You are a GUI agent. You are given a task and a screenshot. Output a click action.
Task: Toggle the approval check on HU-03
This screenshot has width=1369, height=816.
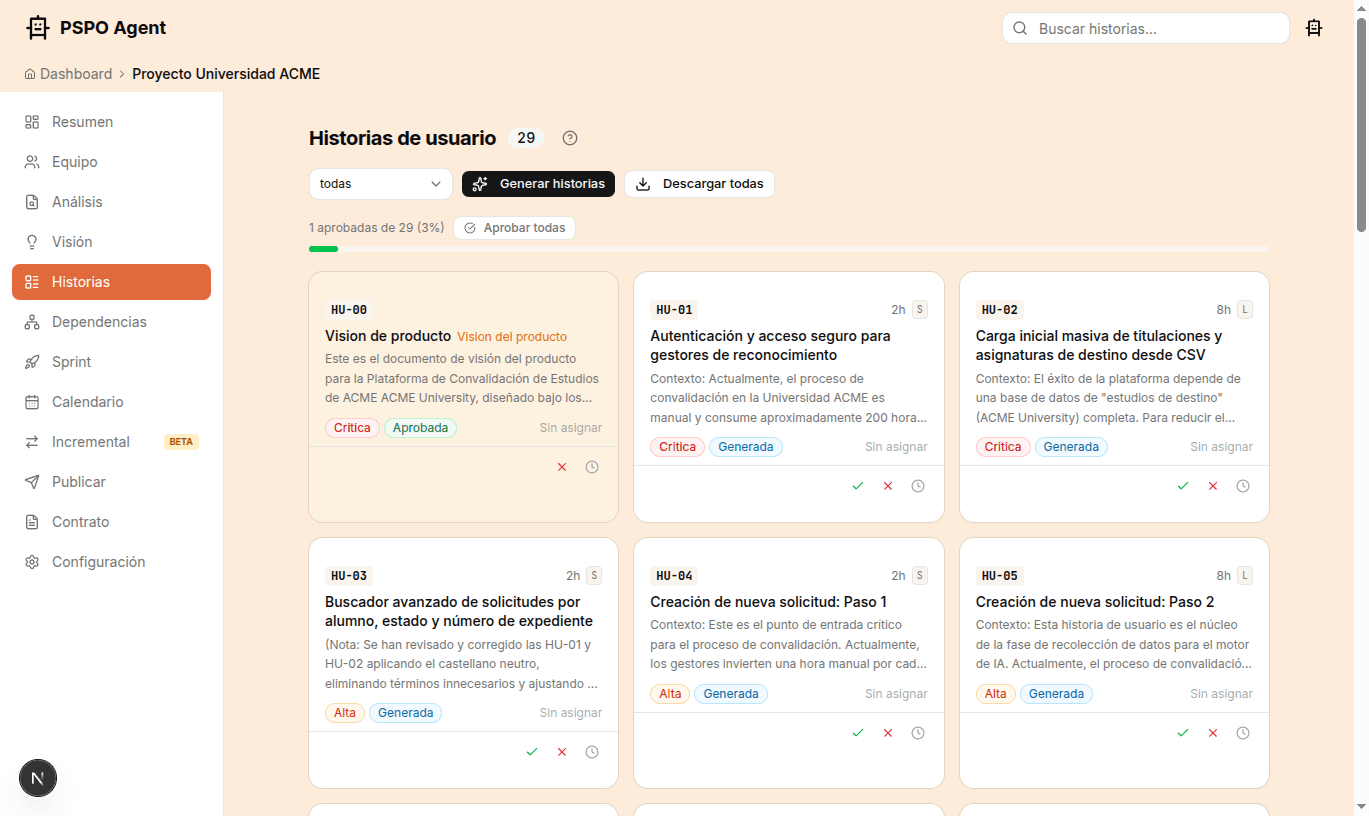(x=531, y=751)
